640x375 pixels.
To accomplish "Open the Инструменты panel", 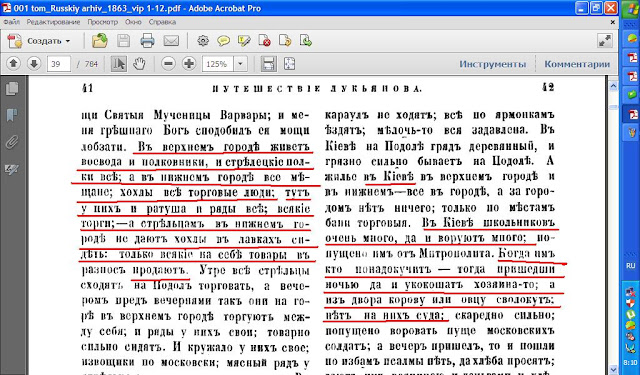I will click(493, 64).
